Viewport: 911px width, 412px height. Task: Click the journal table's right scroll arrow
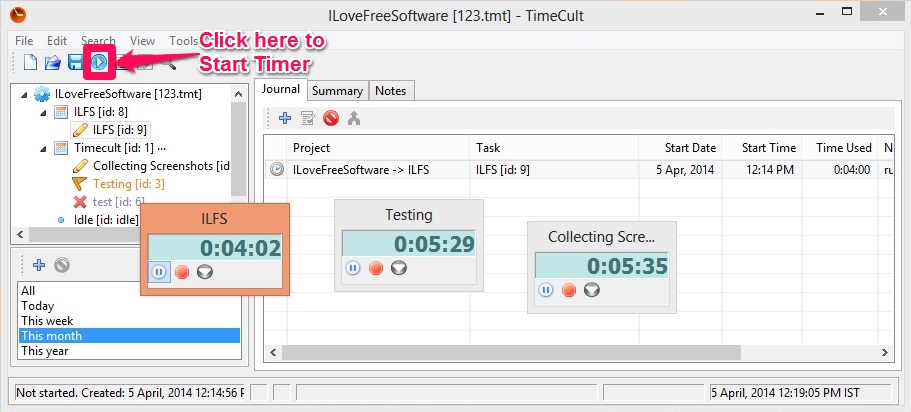884,352
